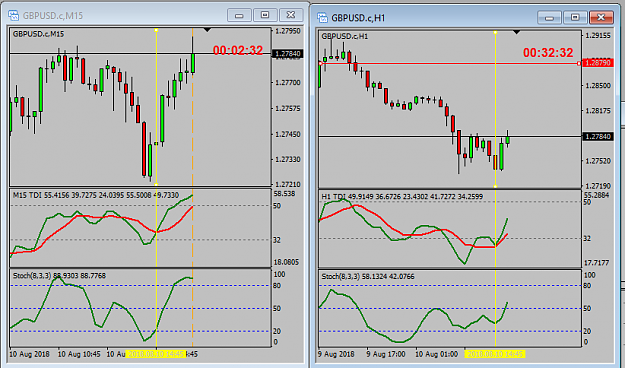Click the 1.27950 top price scale value in M15
This screenshot has width=625, height=368.
(288, 31)
